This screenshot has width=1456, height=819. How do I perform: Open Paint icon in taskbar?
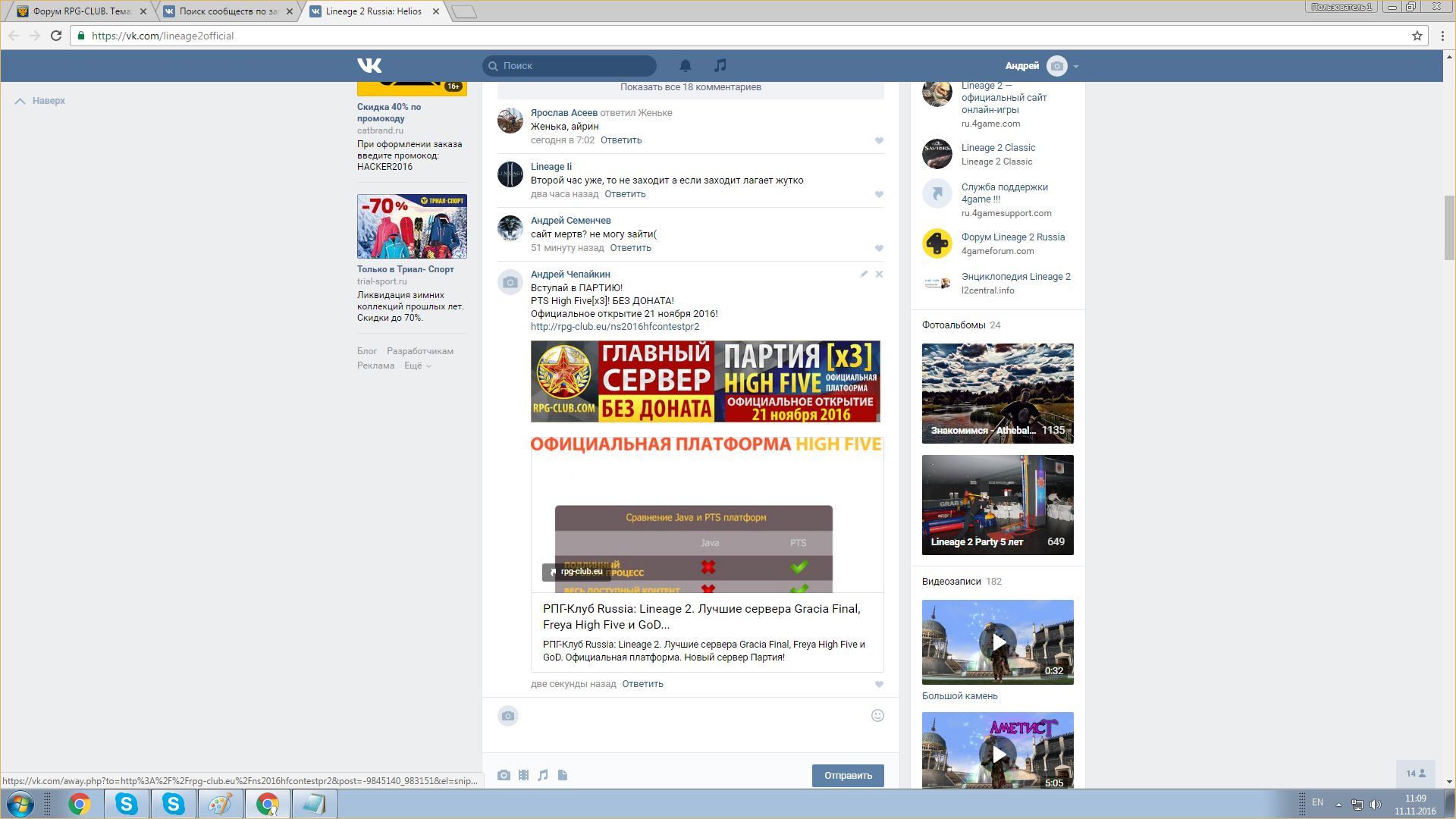(x=220, y=804)
